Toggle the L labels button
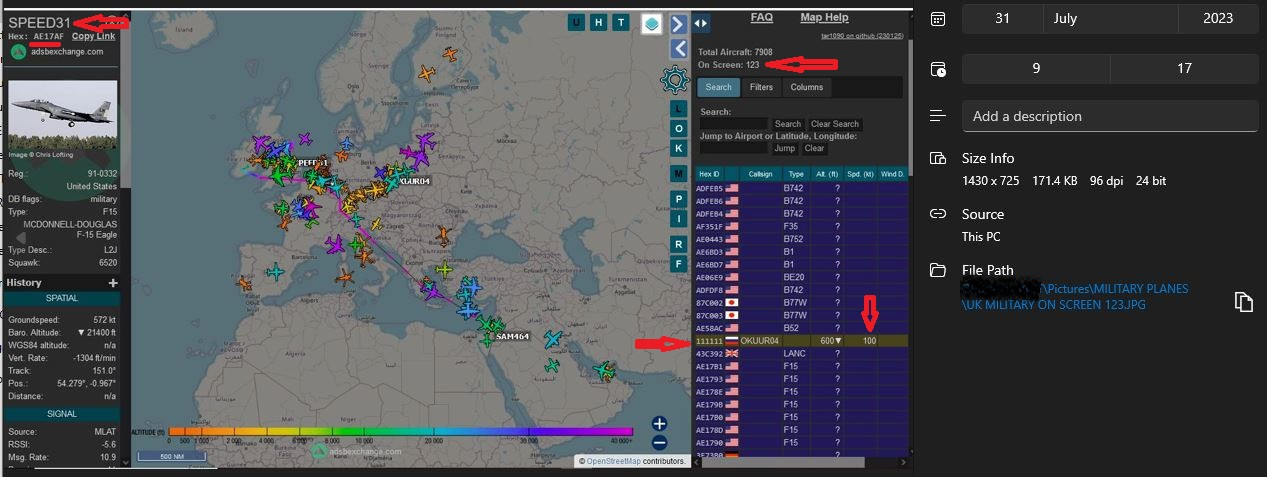The image size is (1267, 477). [678, 109]
